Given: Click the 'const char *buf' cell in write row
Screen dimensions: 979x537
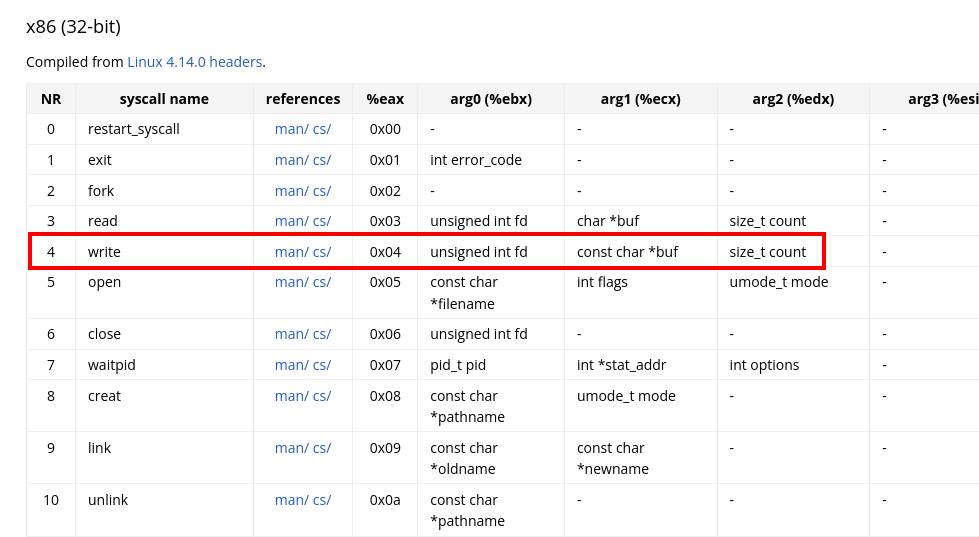Looking at the screenshot, I should (627, 252).
